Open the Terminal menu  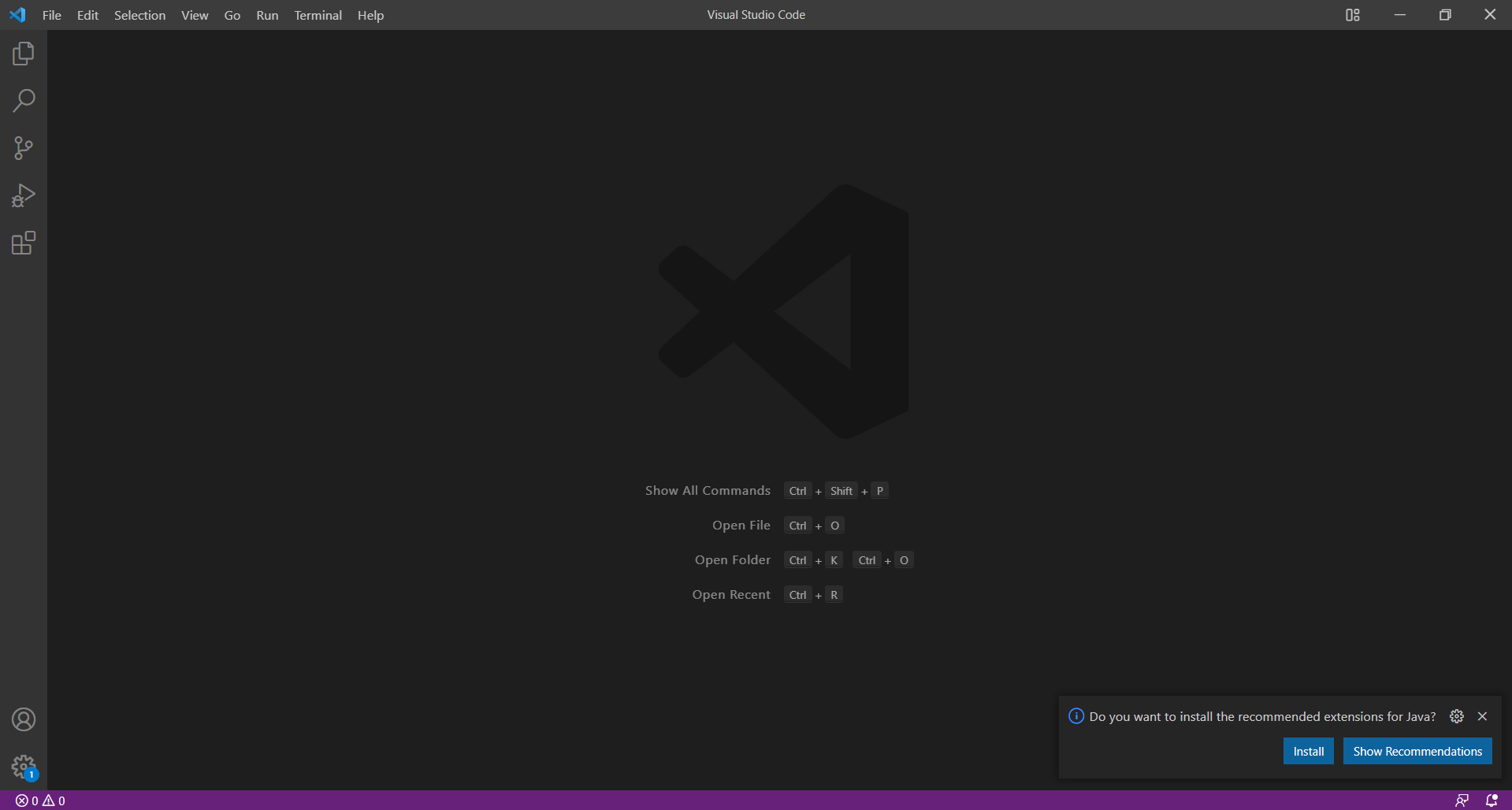[x=318, y=15]
